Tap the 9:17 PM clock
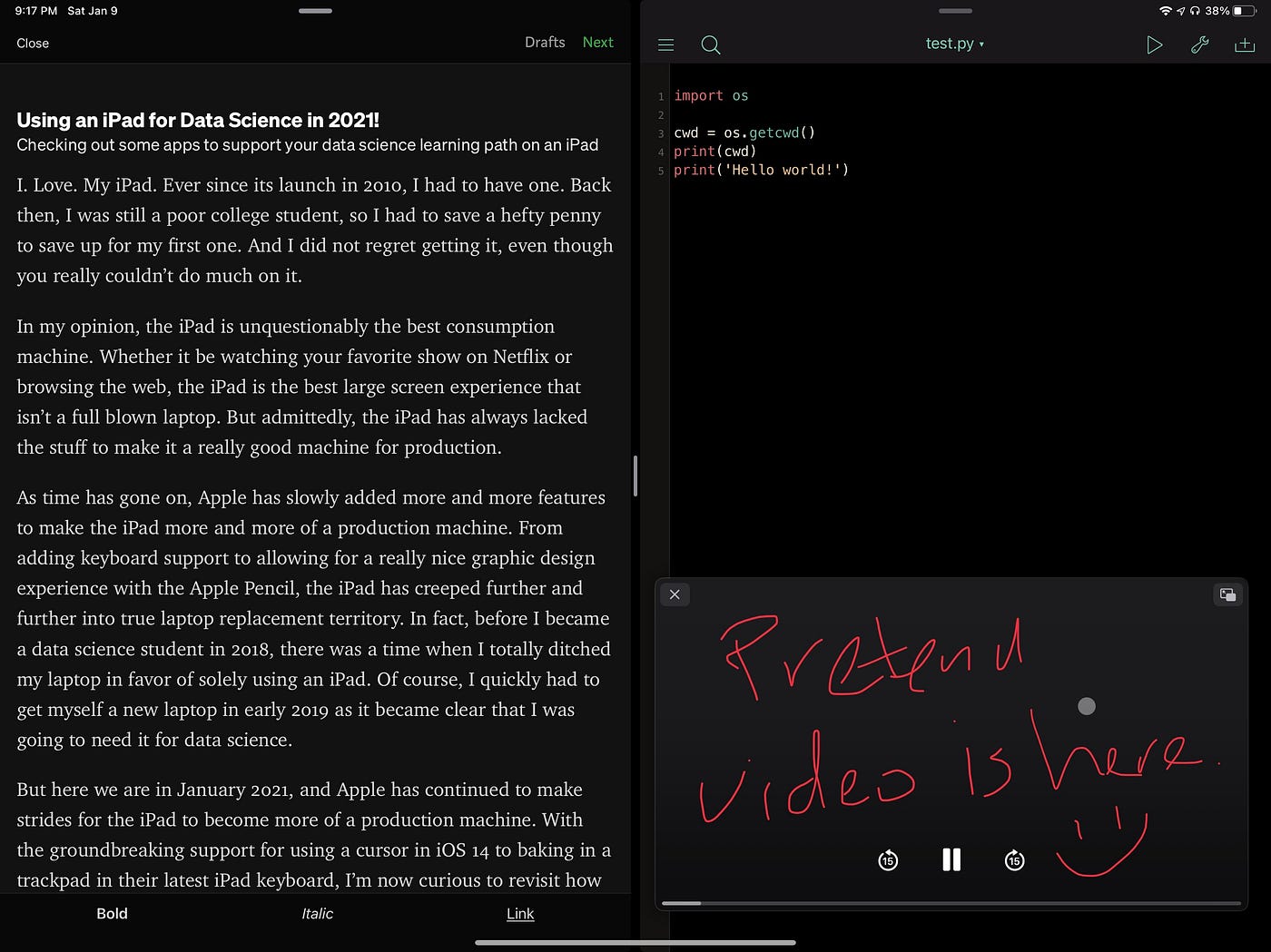 36,11
